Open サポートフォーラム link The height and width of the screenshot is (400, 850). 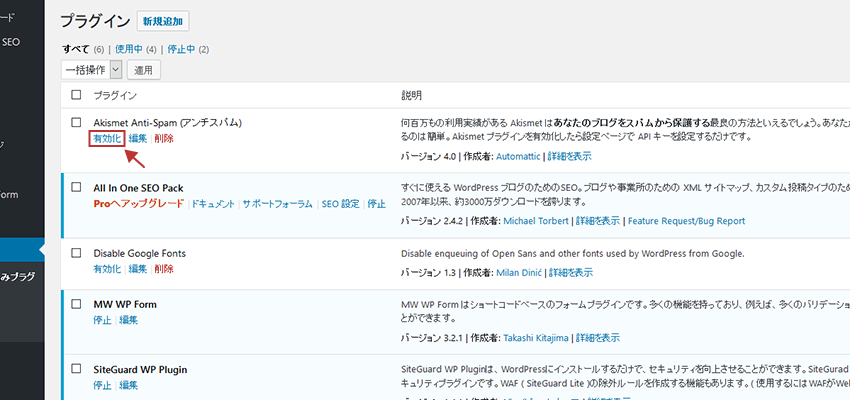(x=277, y=204)
